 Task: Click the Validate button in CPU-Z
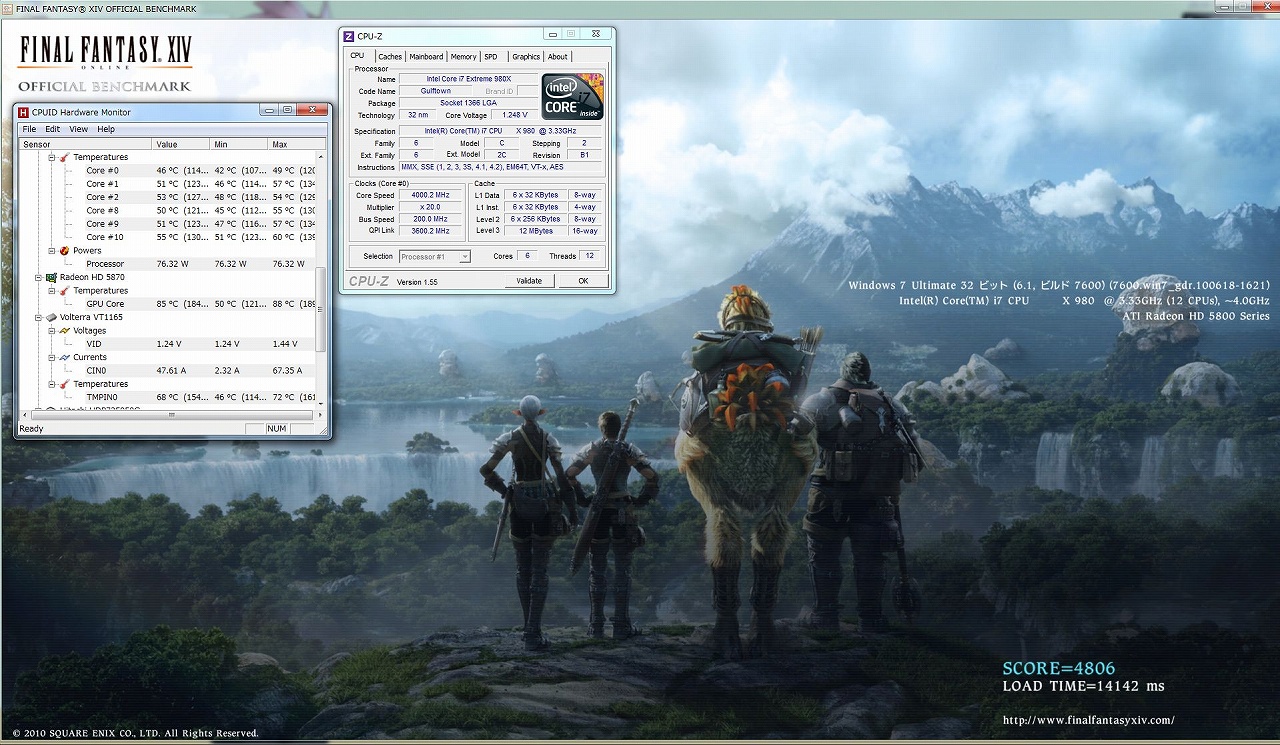pos(529,281)
